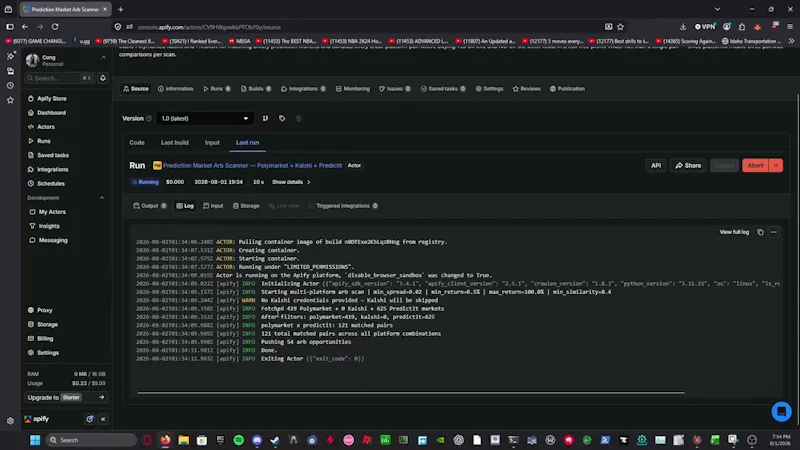Open the Builds tab
The image size is (800, 450).
pos(256,89)
